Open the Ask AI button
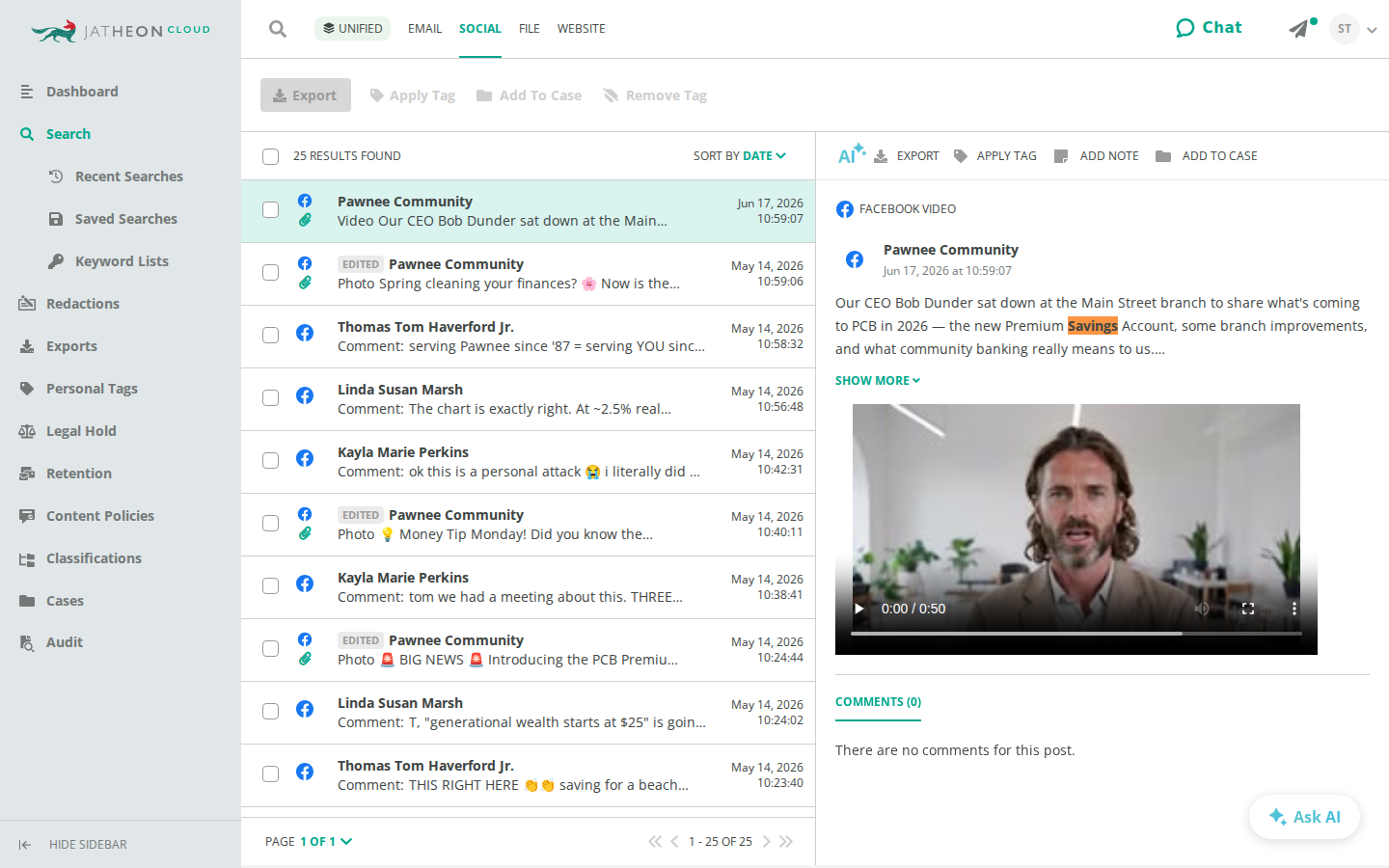 coord(1304,817)
